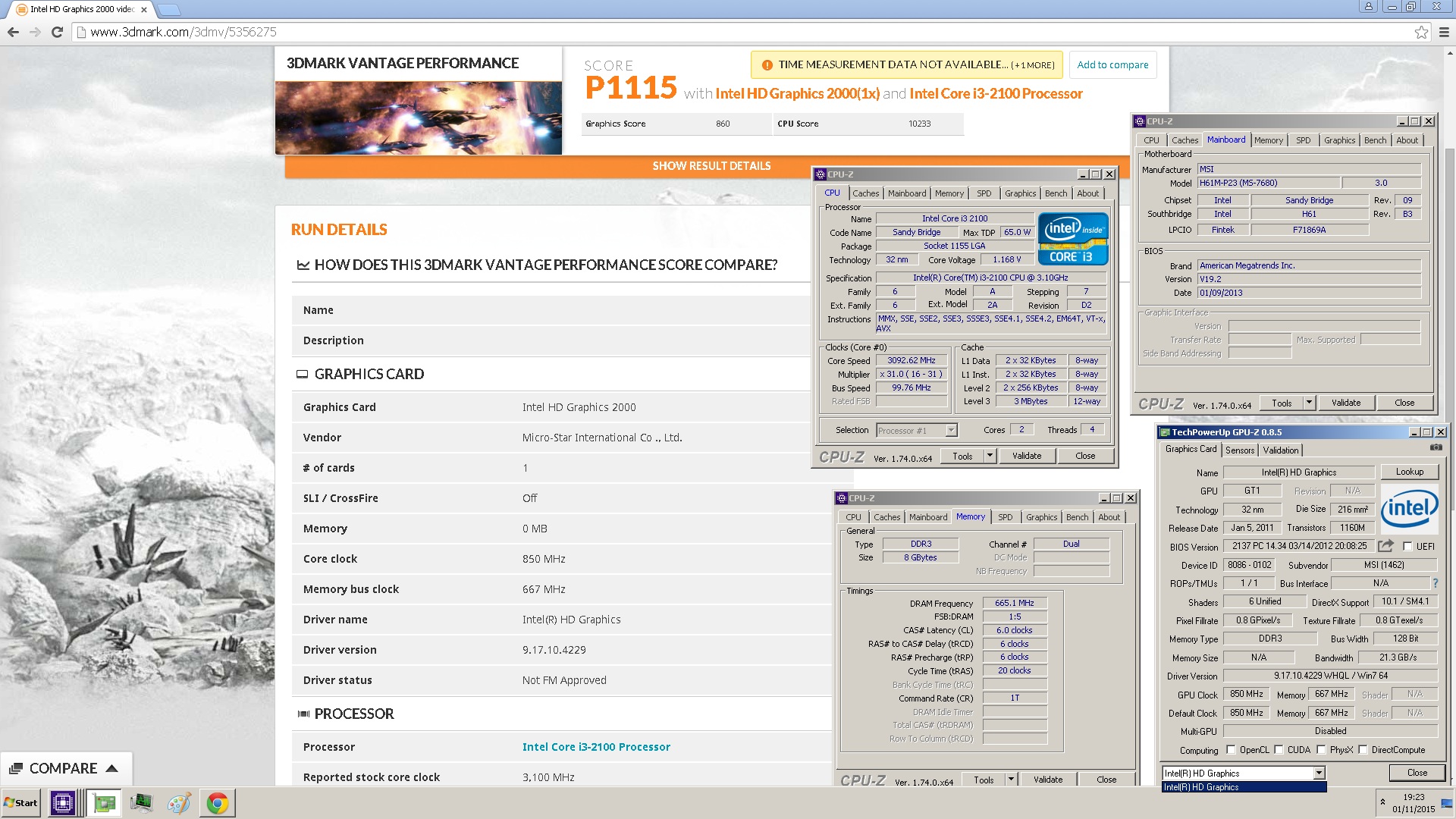Go back in the browser
The height and width of the screenshot is (819, 1456).
pos(13,32)
